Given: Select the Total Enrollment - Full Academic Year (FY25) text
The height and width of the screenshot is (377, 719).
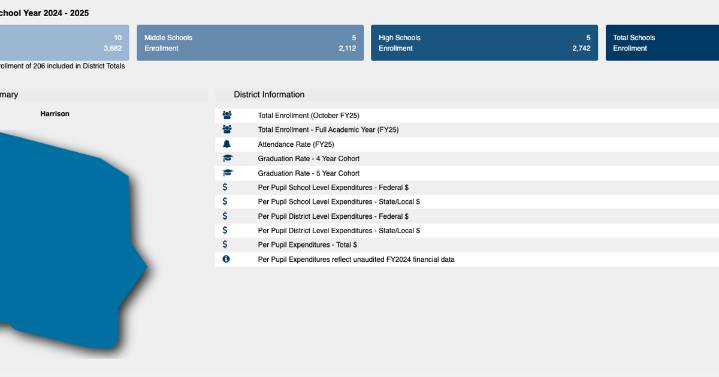Looking at the screenshot, I should 328,130.
